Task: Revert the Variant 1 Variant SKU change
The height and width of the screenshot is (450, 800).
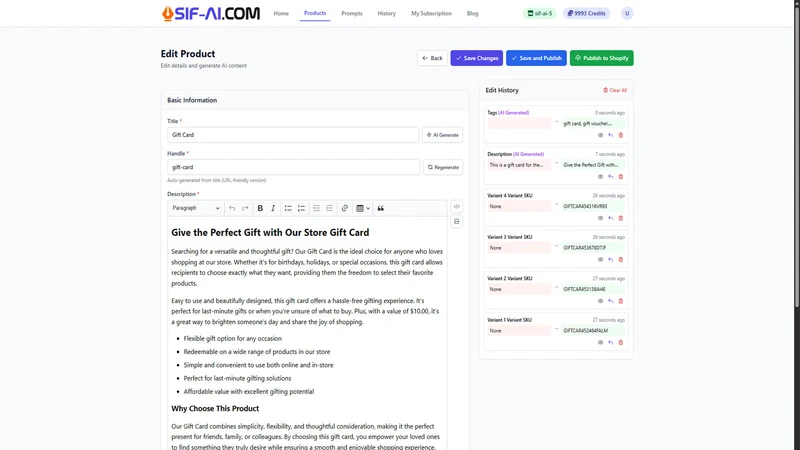Action: (610, 342)
